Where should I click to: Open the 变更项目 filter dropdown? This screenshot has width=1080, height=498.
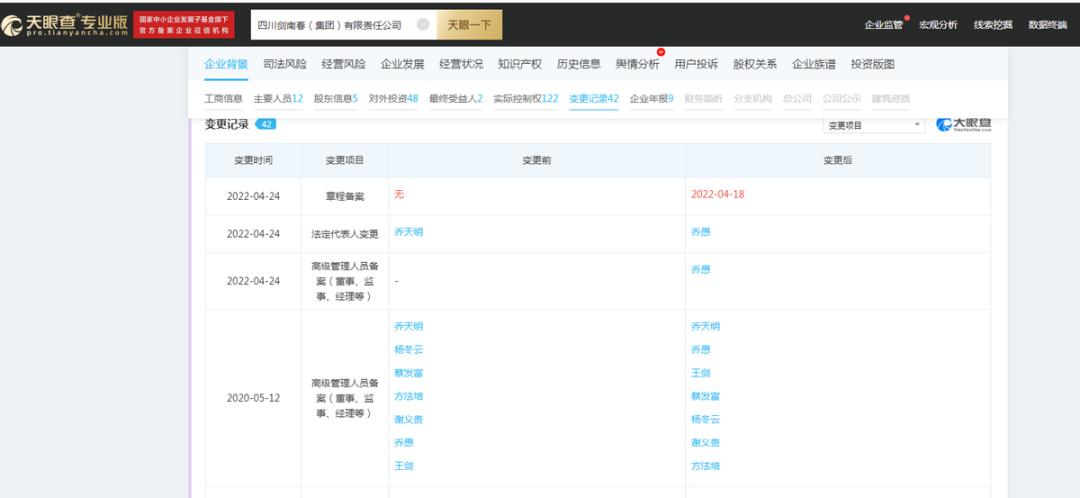[x=873, y=125]
